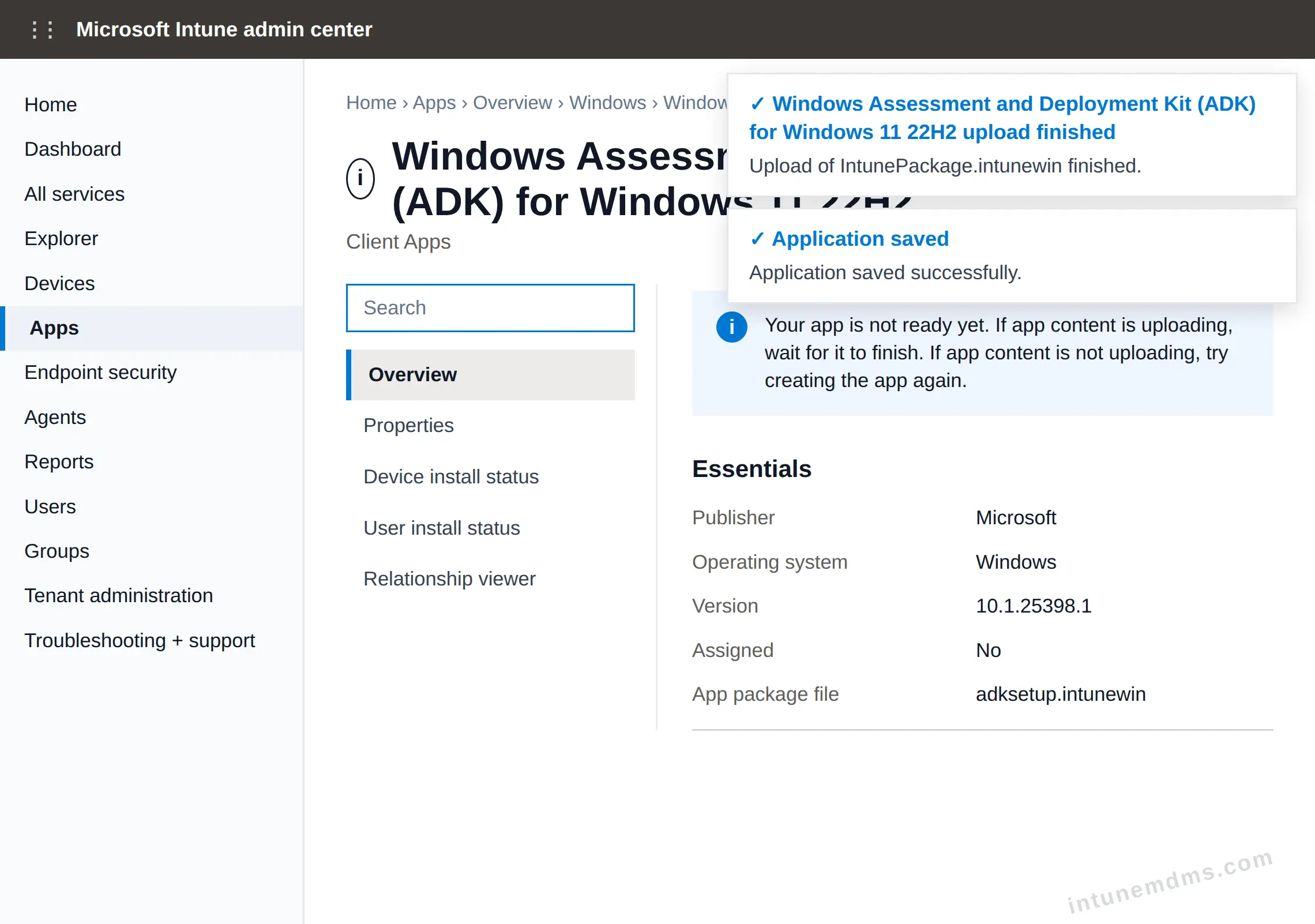This screenshot has width=1315, height=924.
Task: Click the Overview breadcrumb link
Action: pyautogui.click(x=512, y=103)
